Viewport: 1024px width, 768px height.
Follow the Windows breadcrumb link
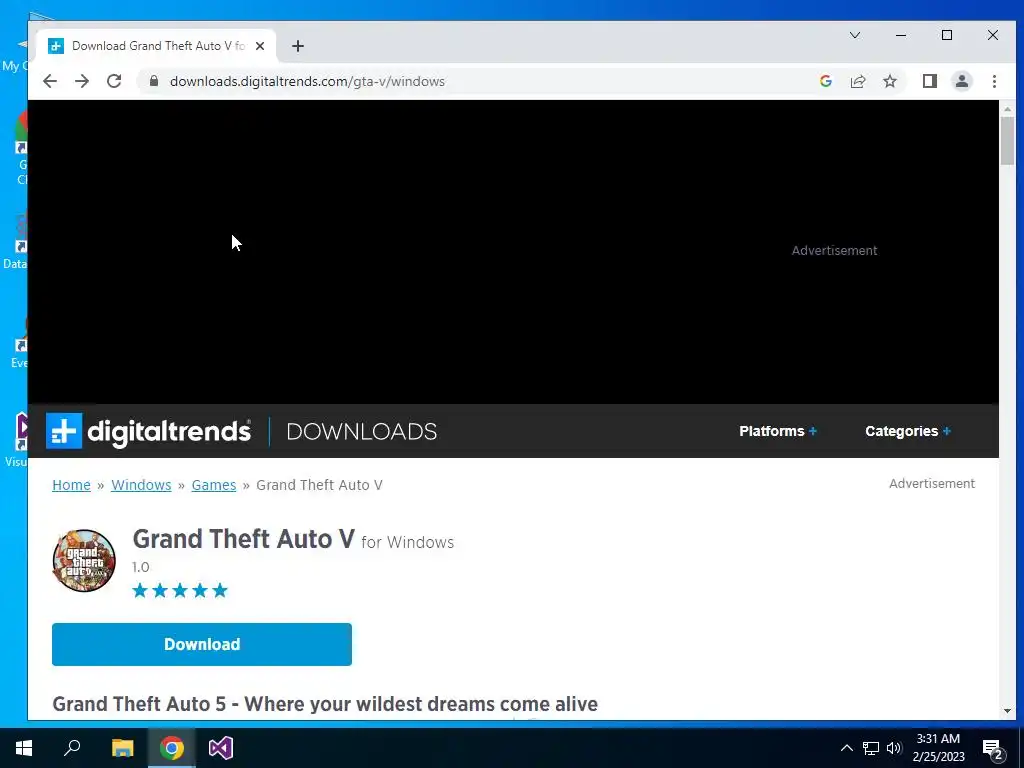pos(141,485)
